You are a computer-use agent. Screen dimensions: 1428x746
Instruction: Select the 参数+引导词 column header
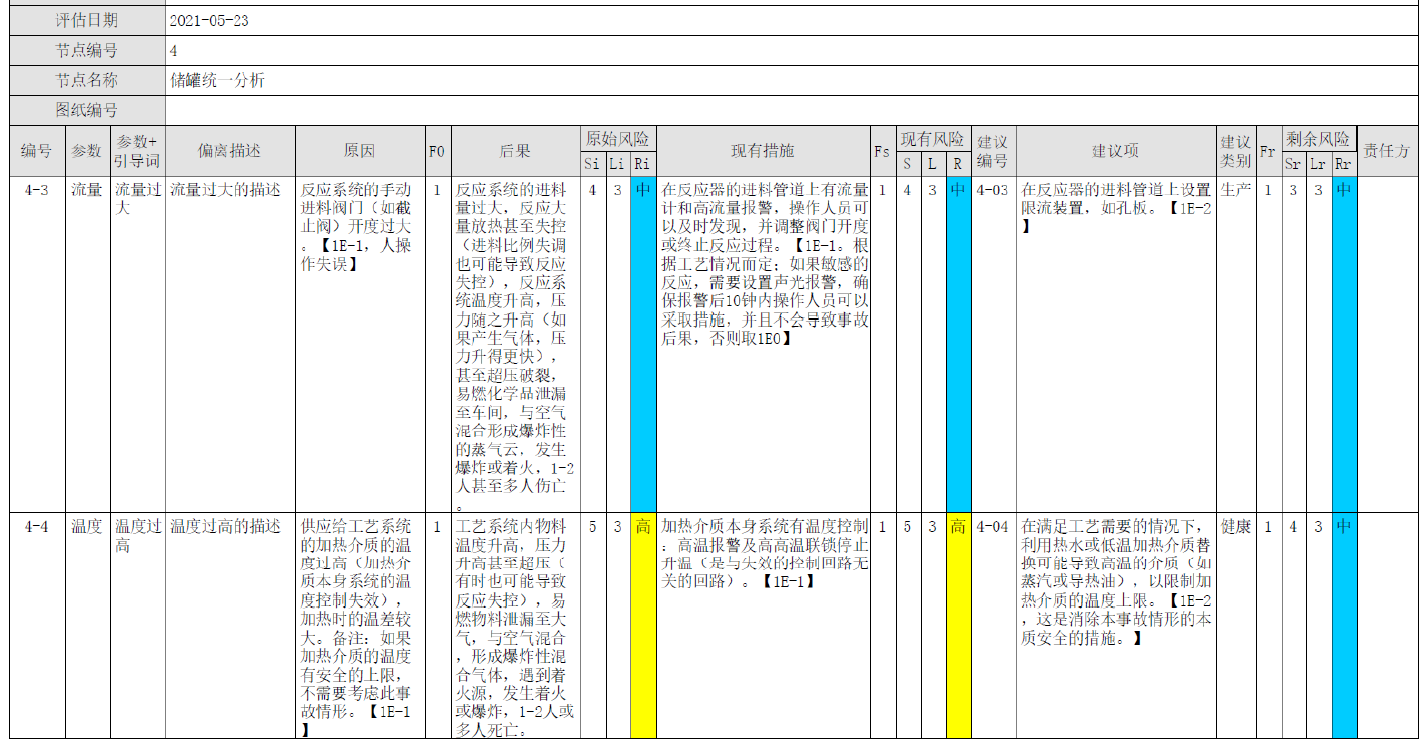pyautogui.click(x=137, y=151)
